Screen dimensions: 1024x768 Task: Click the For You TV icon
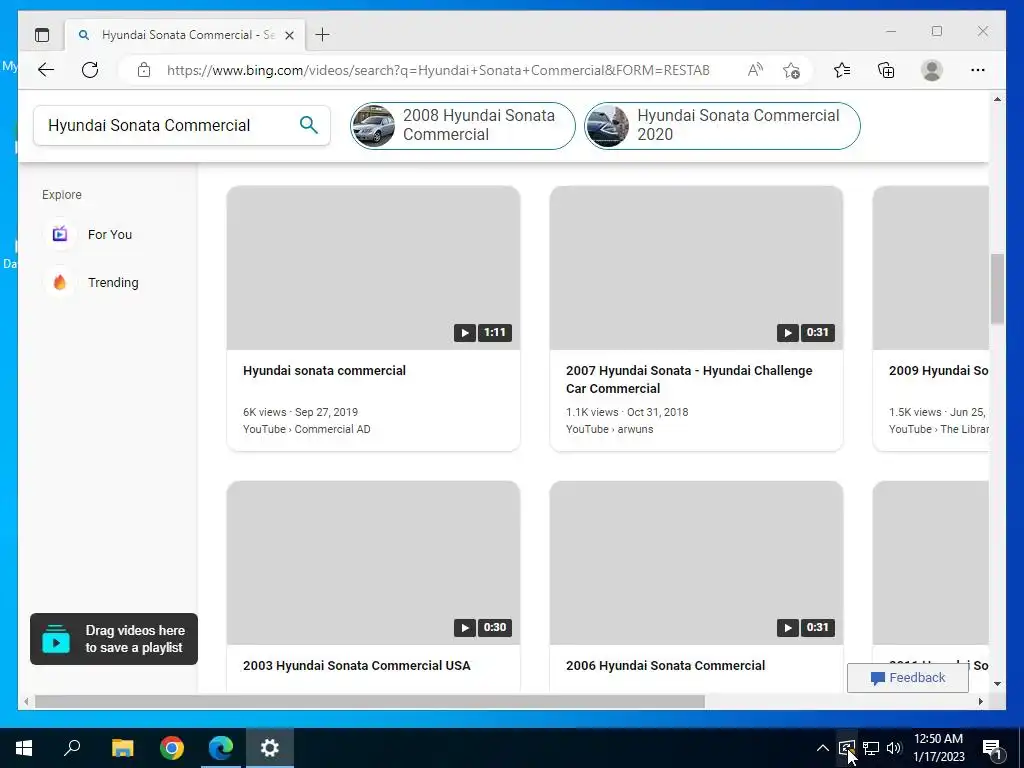pos(60,234)
